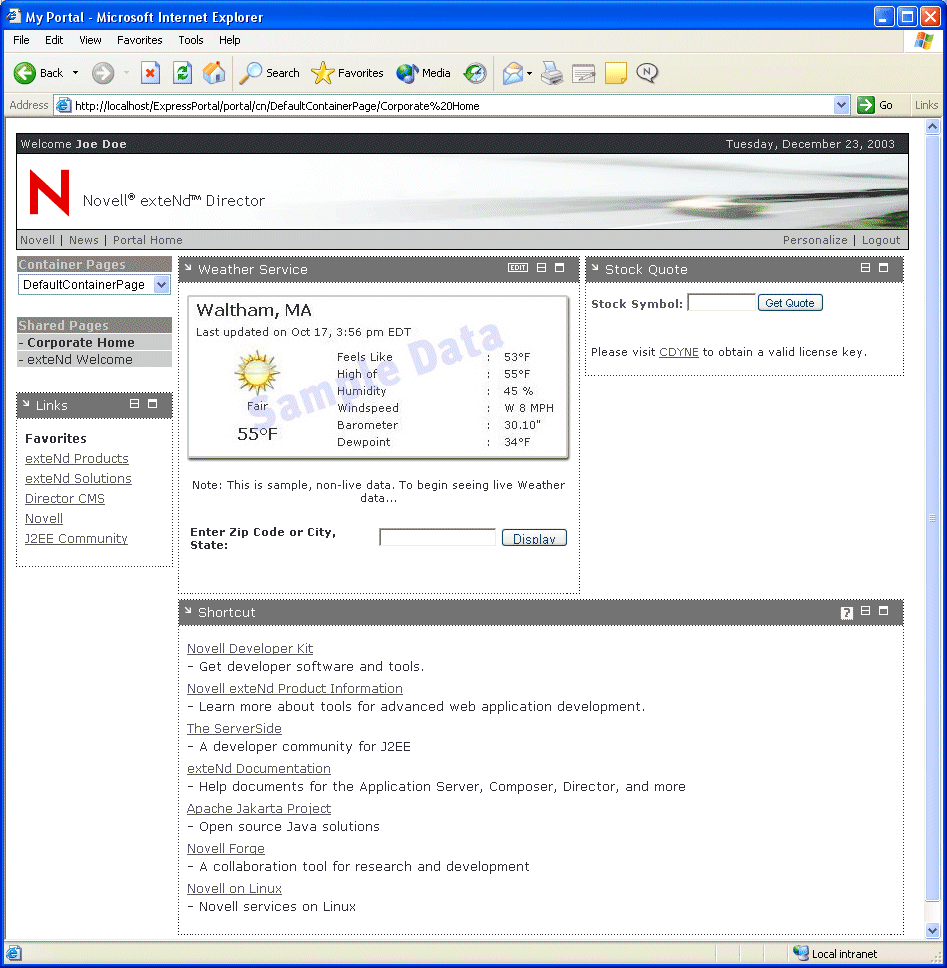This screenshot has width=947, height=968.
Task: Print the page with printer icon
Action: tap(552, 73)
